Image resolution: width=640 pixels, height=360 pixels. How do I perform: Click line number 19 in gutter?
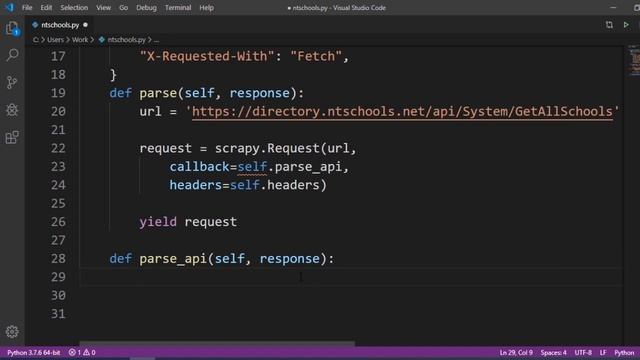(x=58, y=93)
